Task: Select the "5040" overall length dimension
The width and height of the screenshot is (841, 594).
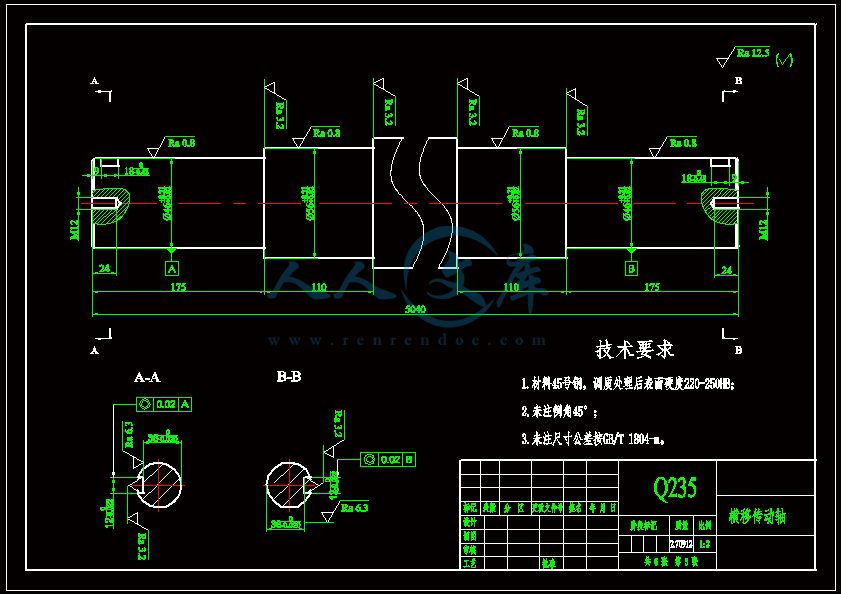Action: (x=415, y=309)
